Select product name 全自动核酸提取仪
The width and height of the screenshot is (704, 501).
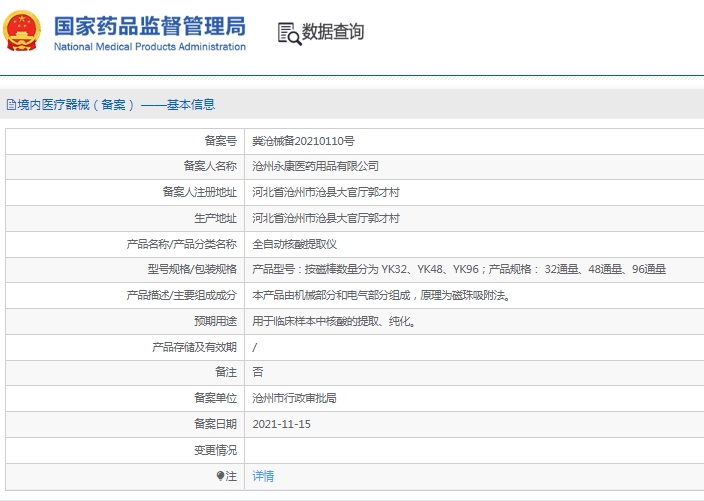coord(295,244)
